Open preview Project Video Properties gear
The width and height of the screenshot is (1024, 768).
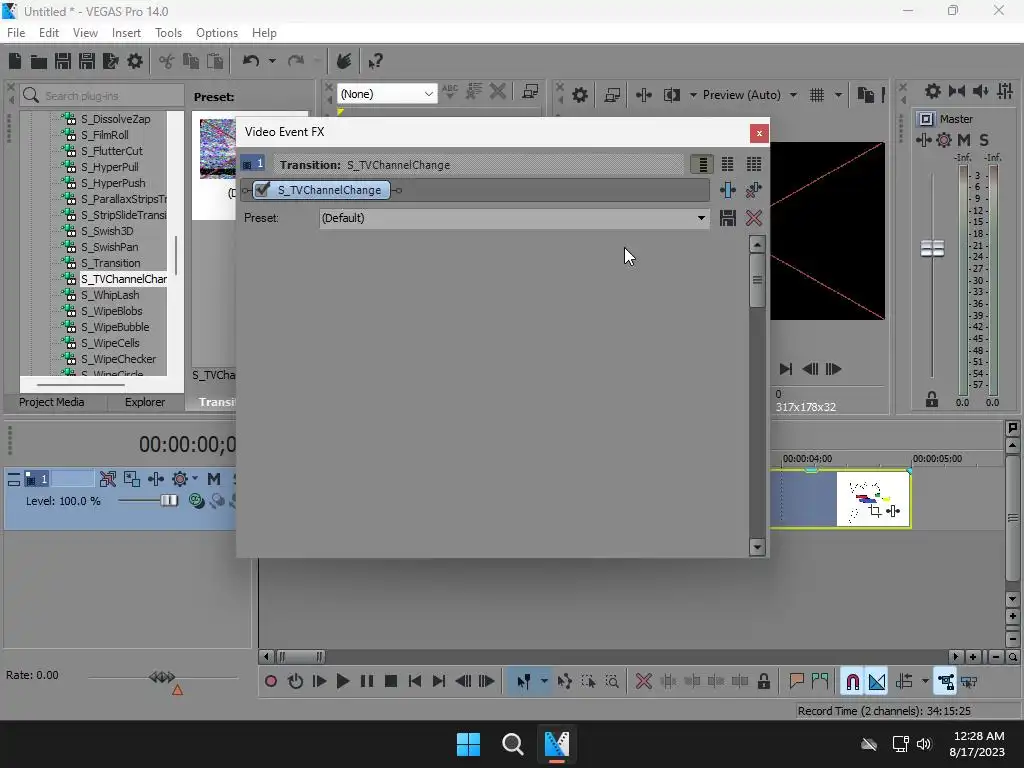coord(580,95)
